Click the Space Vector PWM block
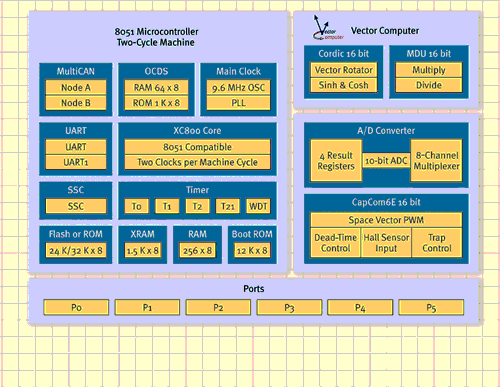500x387 pixels. coord(386,220)
